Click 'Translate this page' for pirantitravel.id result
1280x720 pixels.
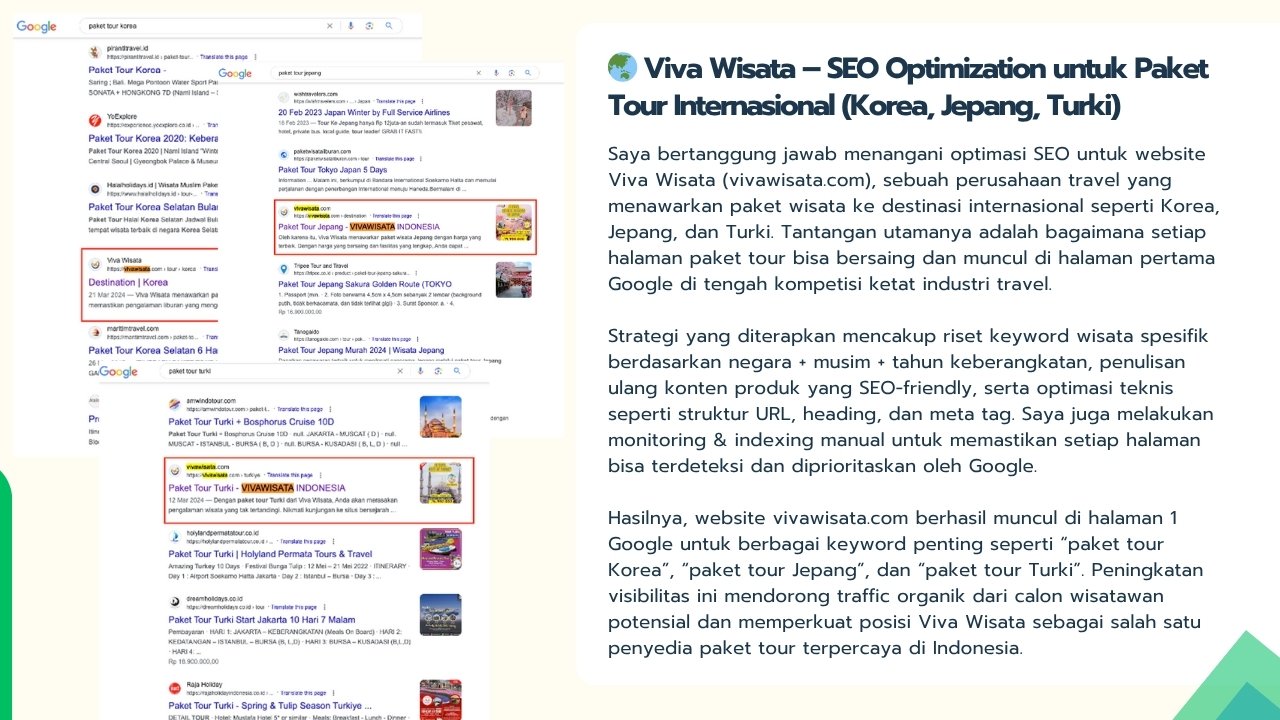point(224,57)
